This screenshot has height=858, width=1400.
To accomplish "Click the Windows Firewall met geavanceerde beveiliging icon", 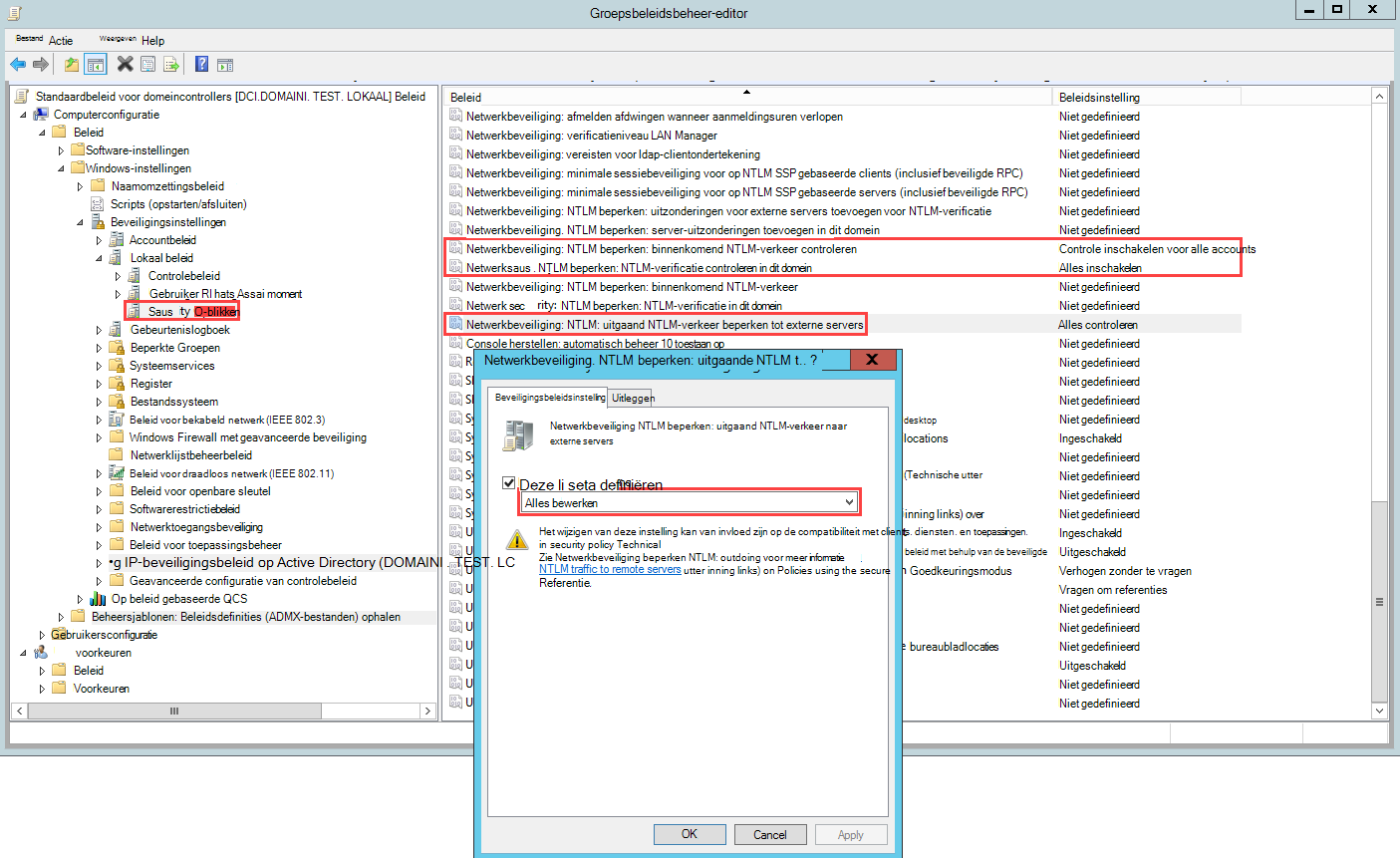I will coord(117,437).
